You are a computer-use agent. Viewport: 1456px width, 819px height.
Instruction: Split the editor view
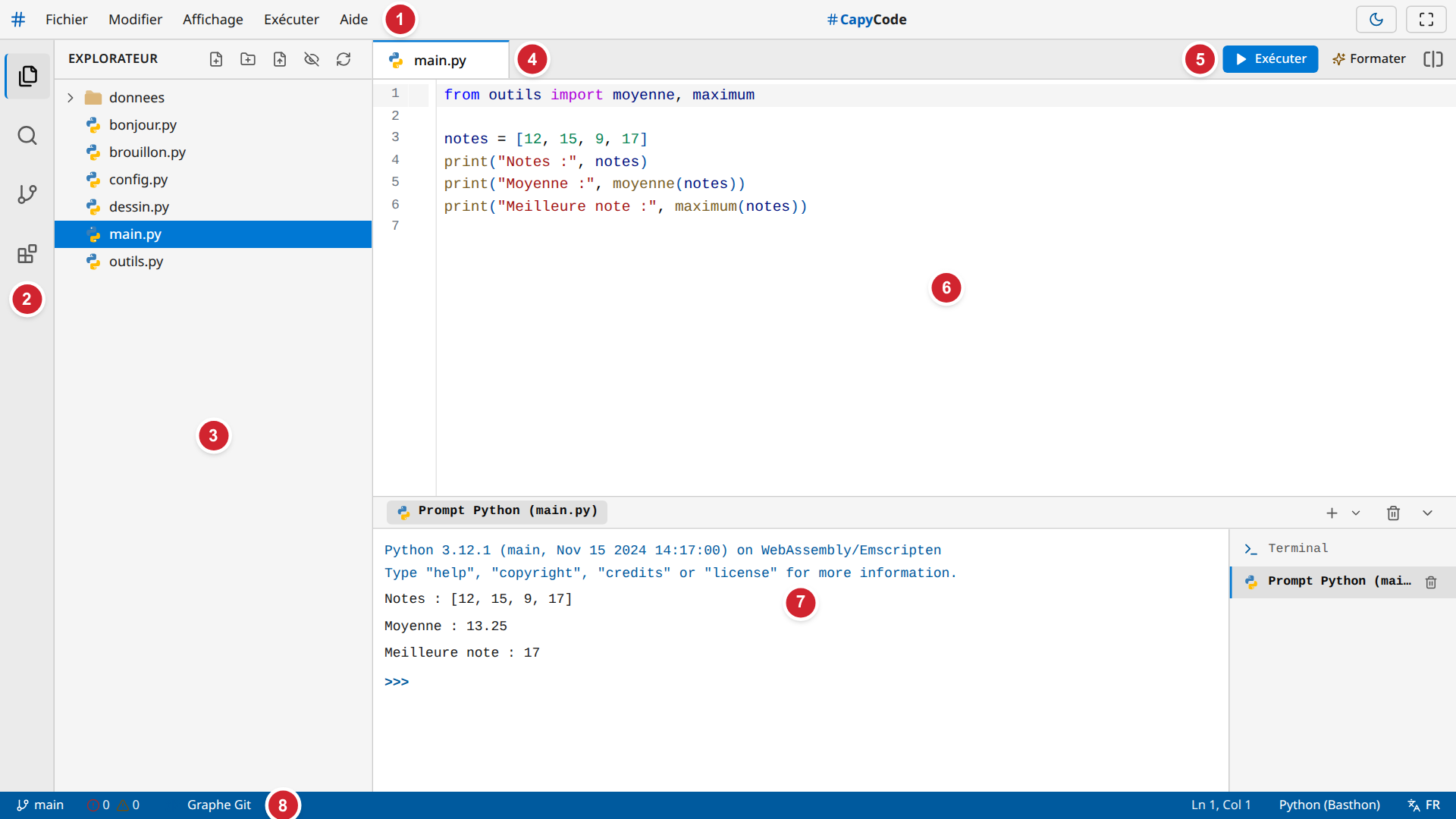coord(1433,59)
